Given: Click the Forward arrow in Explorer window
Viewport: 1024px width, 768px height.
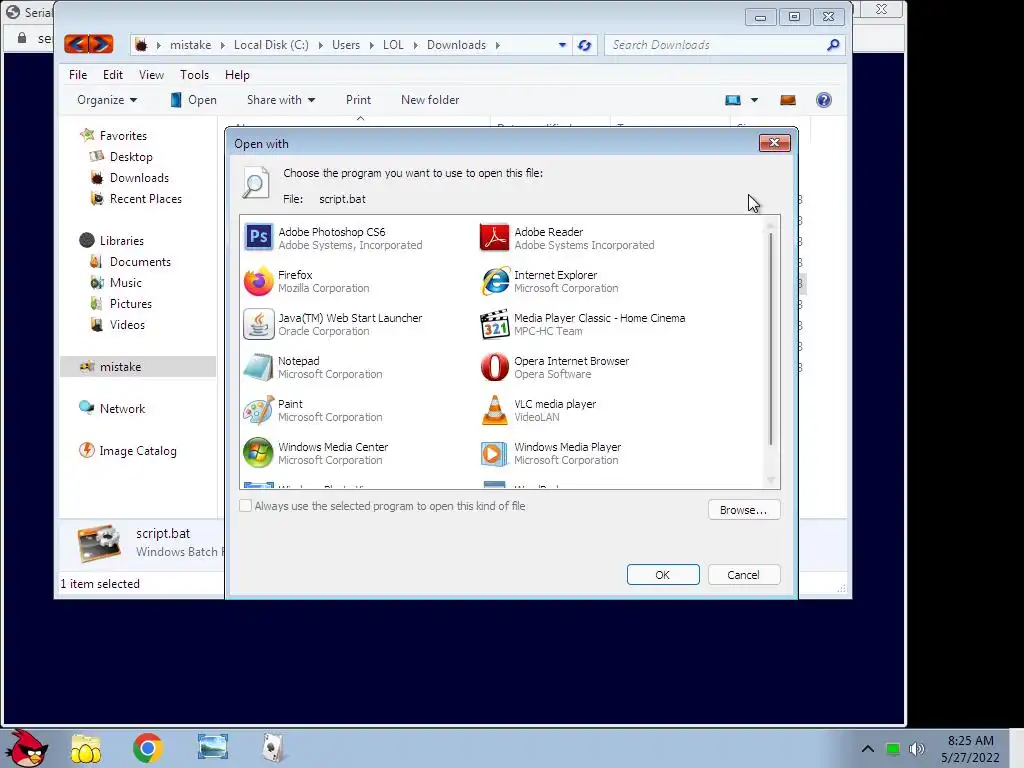Looking at the screenshot, I should [x=101, y=44].
